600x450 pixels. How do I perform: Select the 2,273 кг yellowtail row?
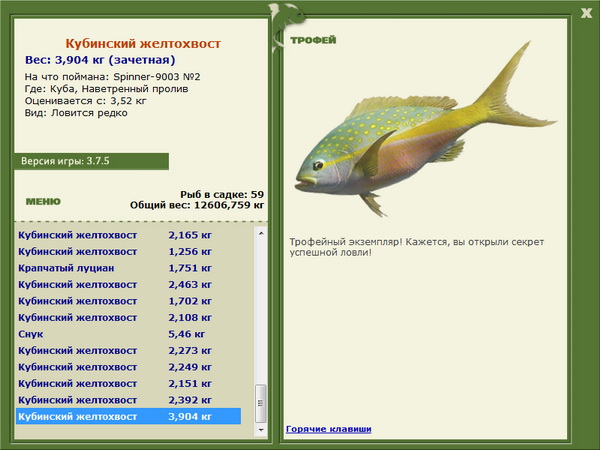[x=128, y=350]
